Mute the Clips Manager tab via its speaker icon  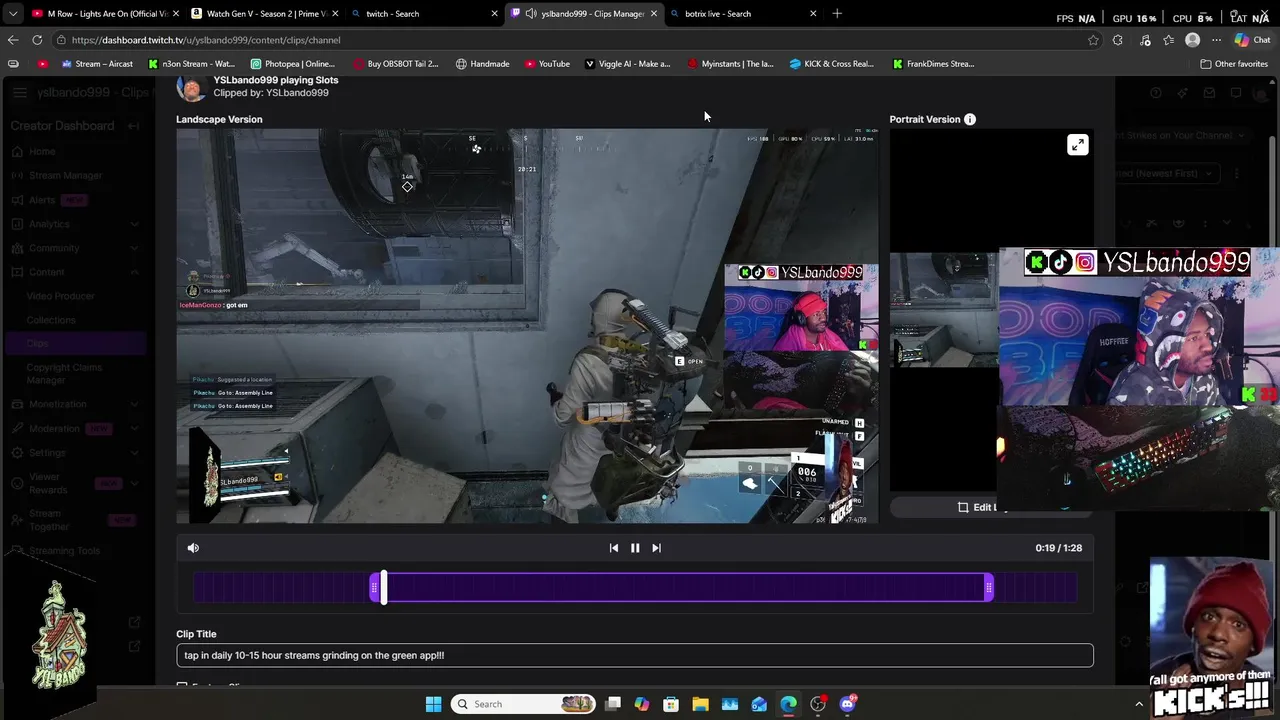(531, 14)
